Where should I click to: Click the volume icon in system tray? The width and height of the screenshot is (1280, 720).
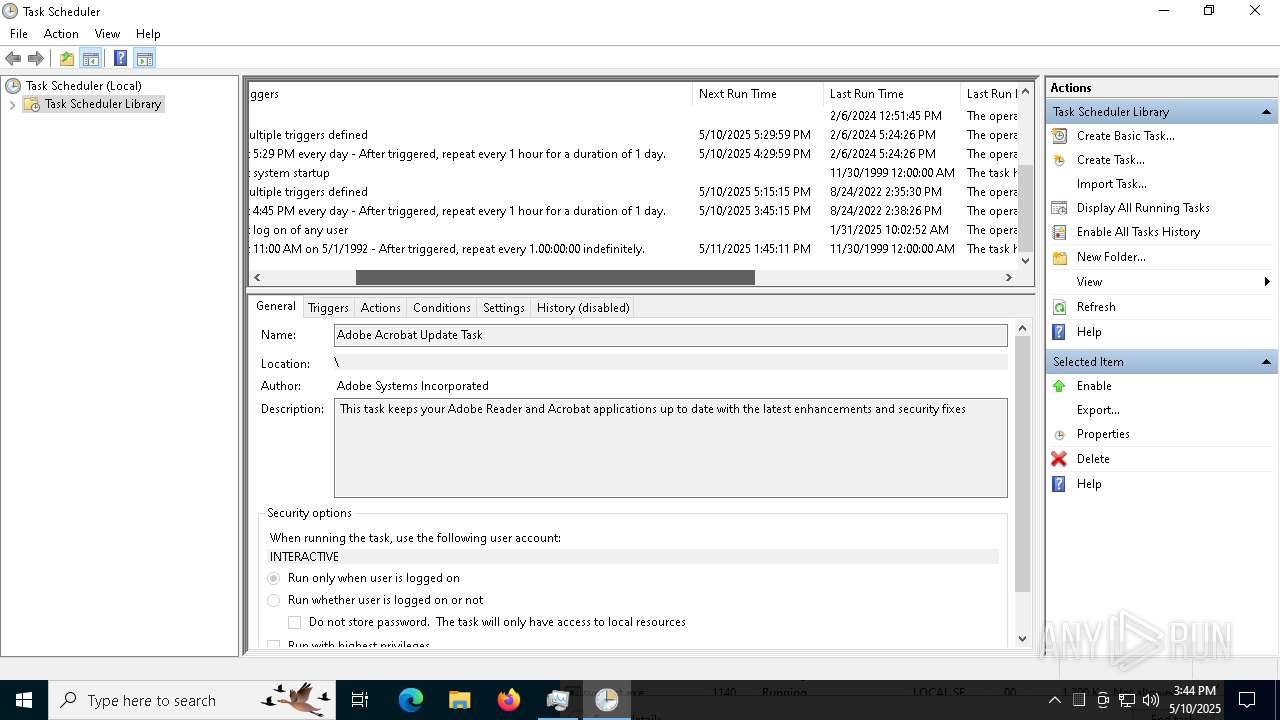[x=1151, y=700]
